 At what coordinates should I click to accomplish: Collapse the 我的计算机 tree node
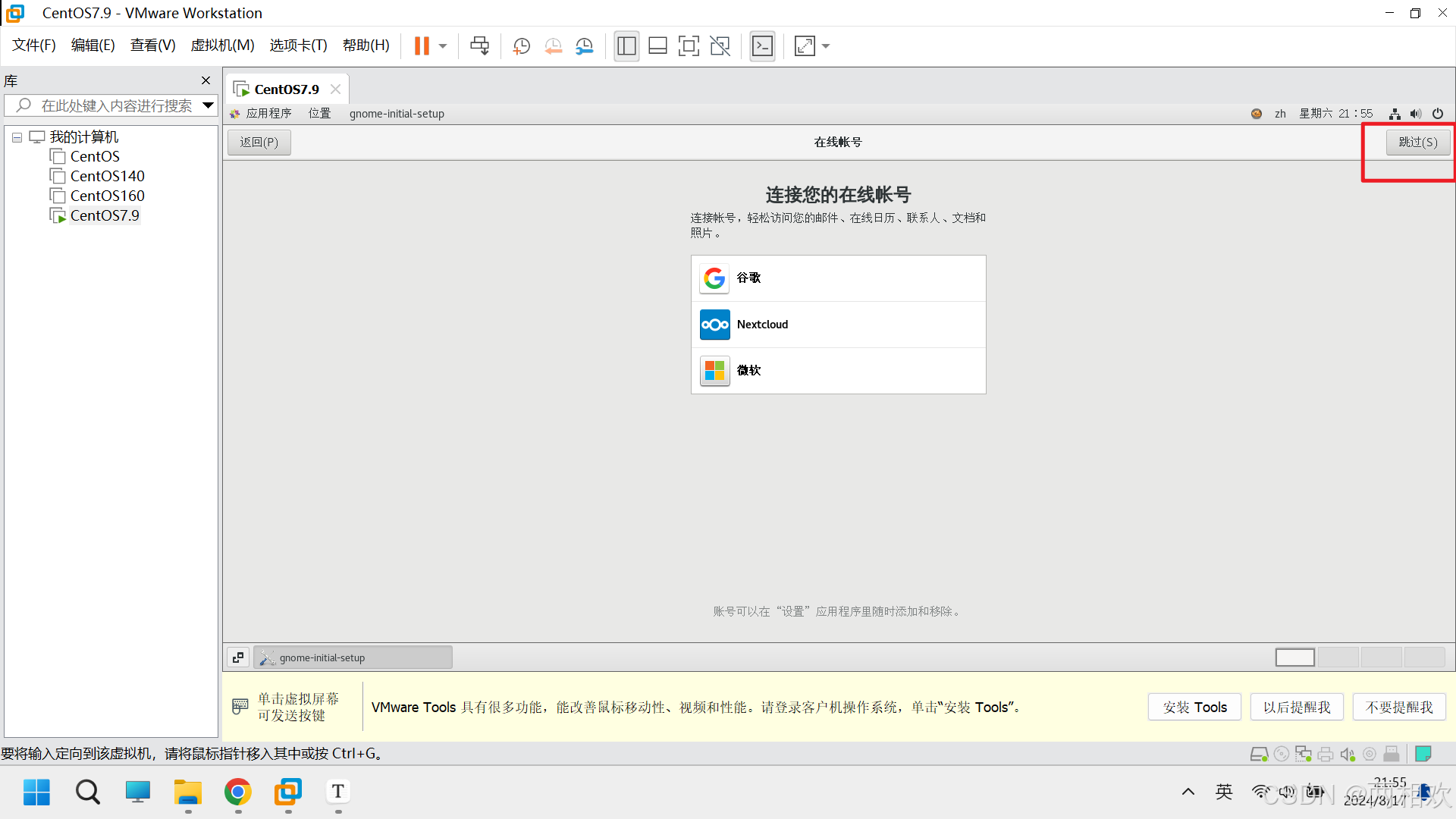[17, 138]
